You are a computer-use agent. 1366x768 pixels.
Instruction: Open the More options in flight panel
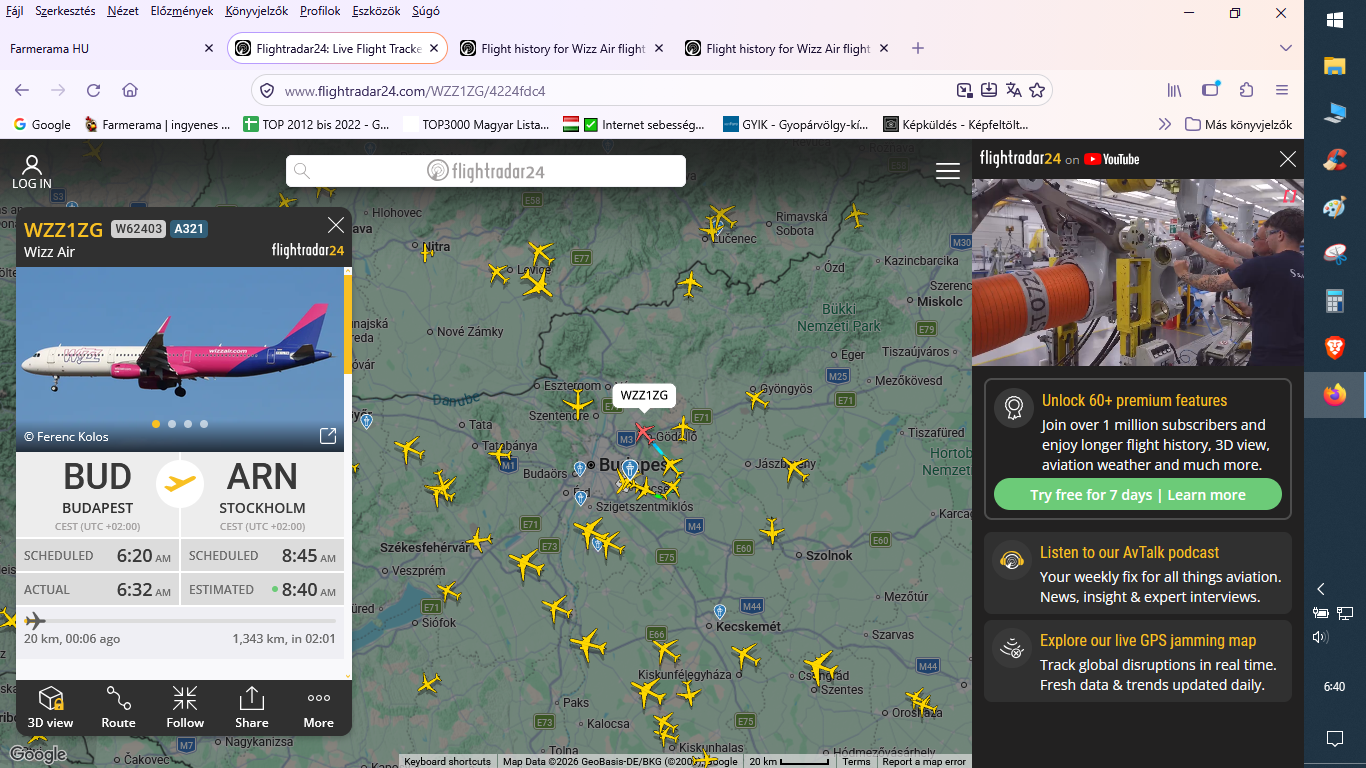click(319, 707)
